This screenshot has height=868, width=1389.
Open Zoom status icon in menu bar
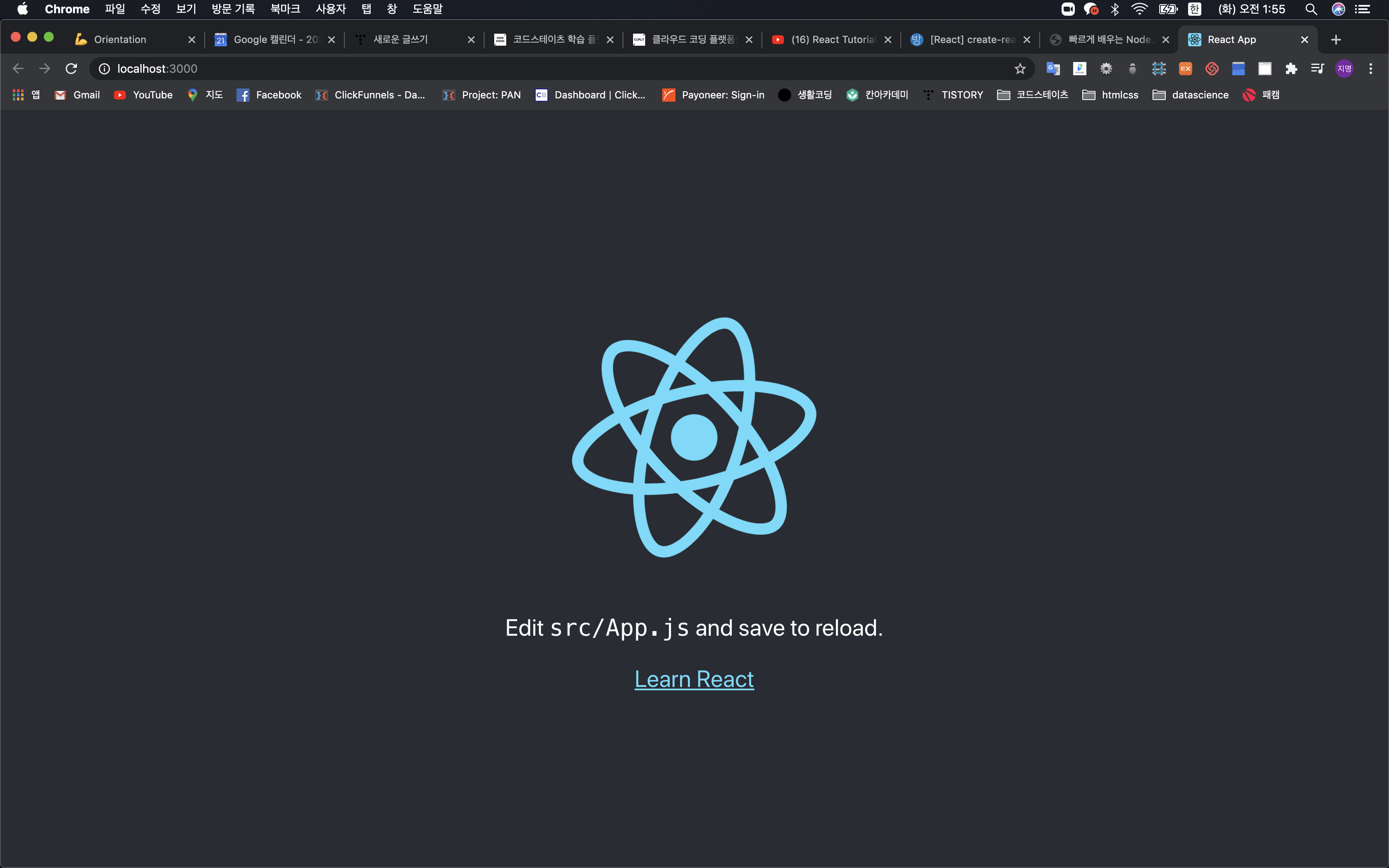1068,9
